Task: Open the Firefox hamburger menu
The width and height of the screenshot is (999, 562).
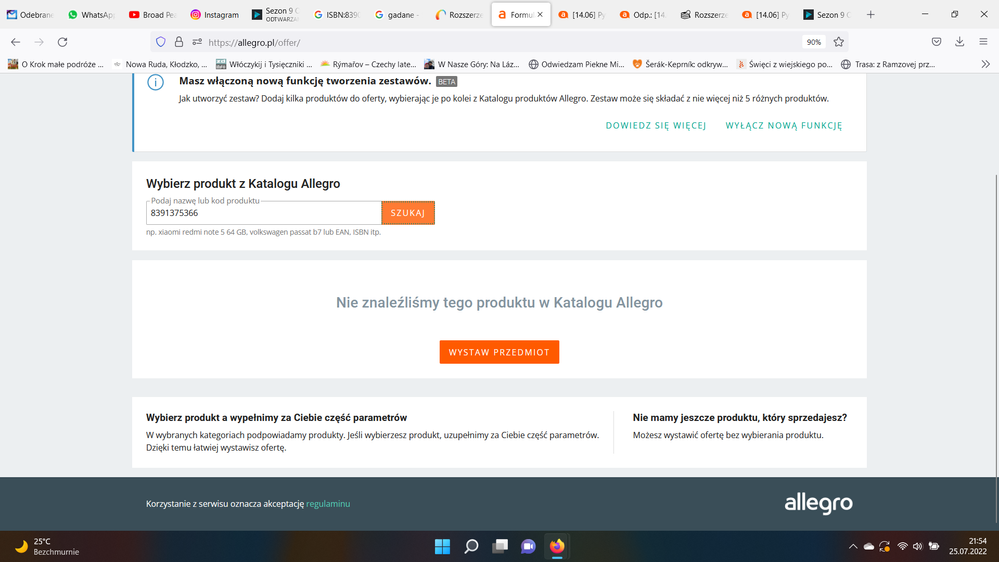Action: (x=983, y=42)
